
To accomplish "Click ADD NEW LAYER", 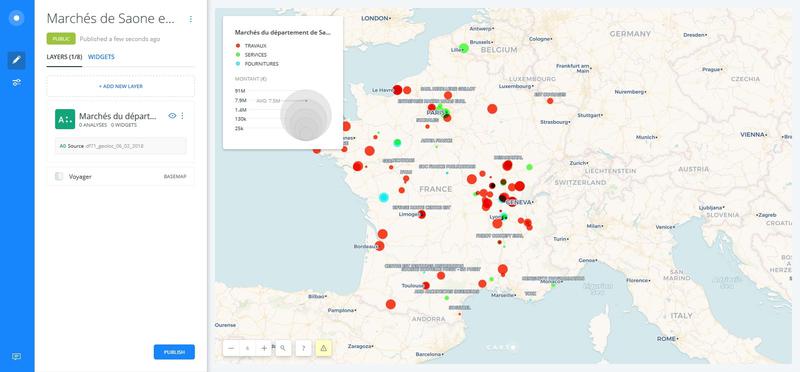I will click(x=120, y=87).
